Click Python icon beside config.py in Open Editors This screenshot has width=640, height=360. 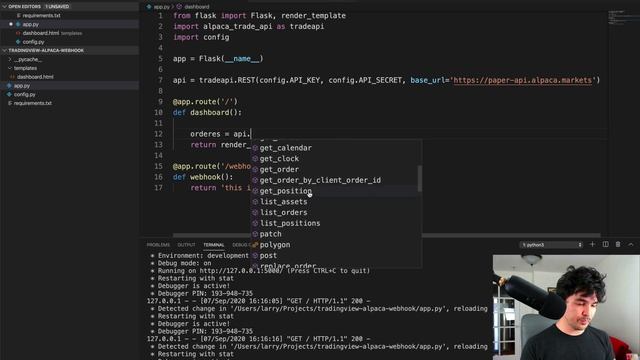[18, 42]
